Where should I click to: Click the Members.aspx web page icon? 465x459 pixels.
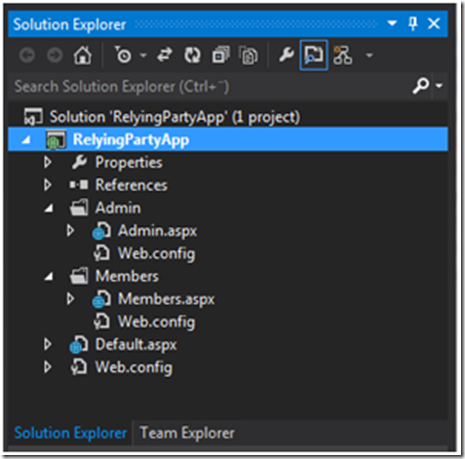(x=101, y=299)
